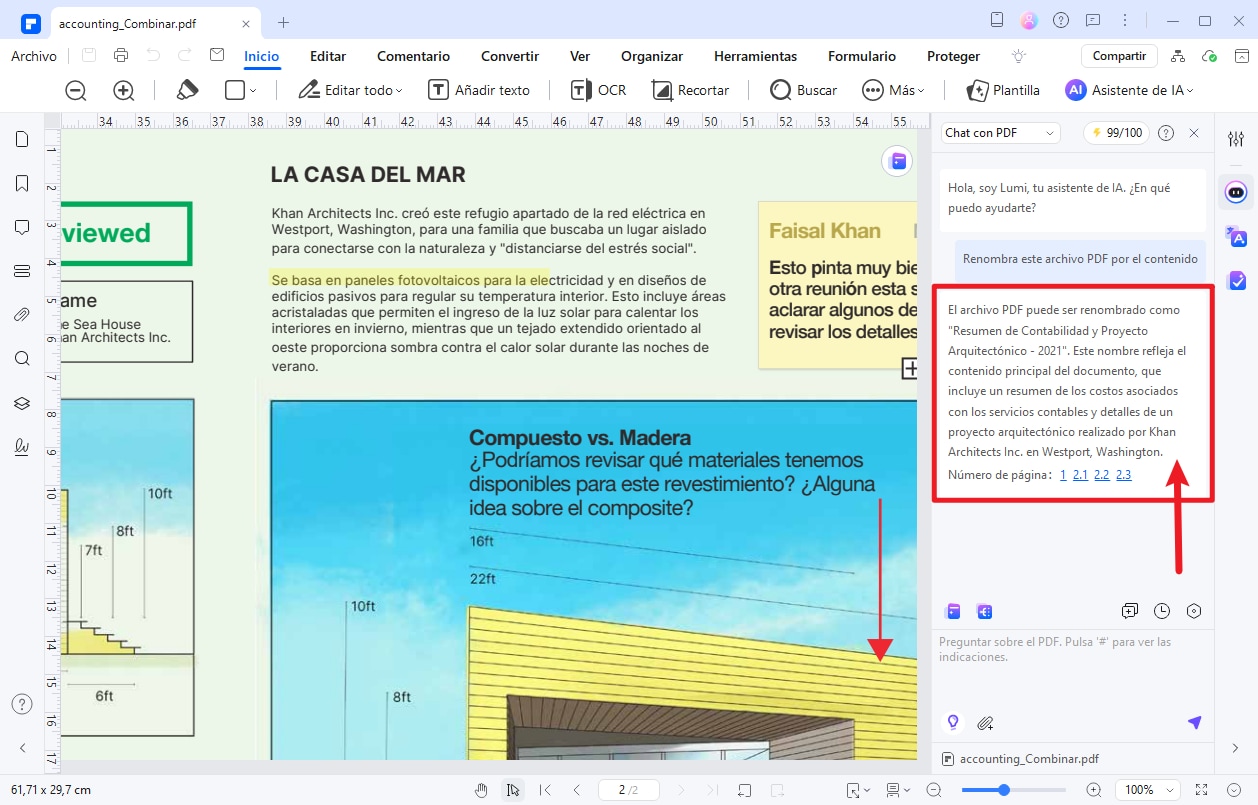The height and width of the screenshot is (805, 1258).
Task: Open the page thumbnails panel in left sidebar
Action: [22, 139]
